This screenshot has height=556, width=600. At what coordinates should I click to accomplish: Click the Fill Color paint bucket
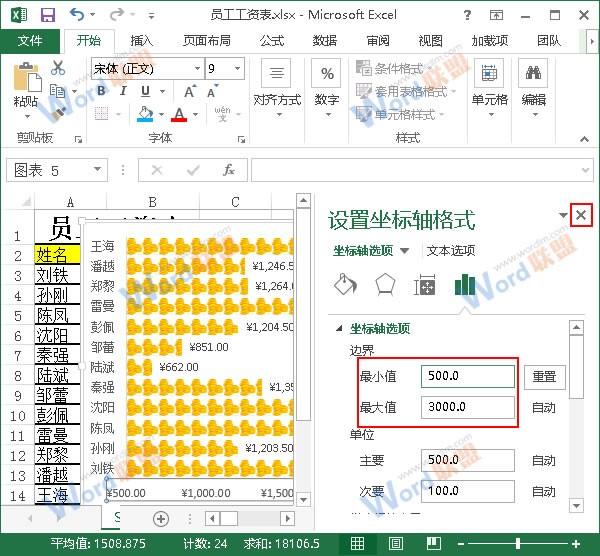tap(145, 114)
